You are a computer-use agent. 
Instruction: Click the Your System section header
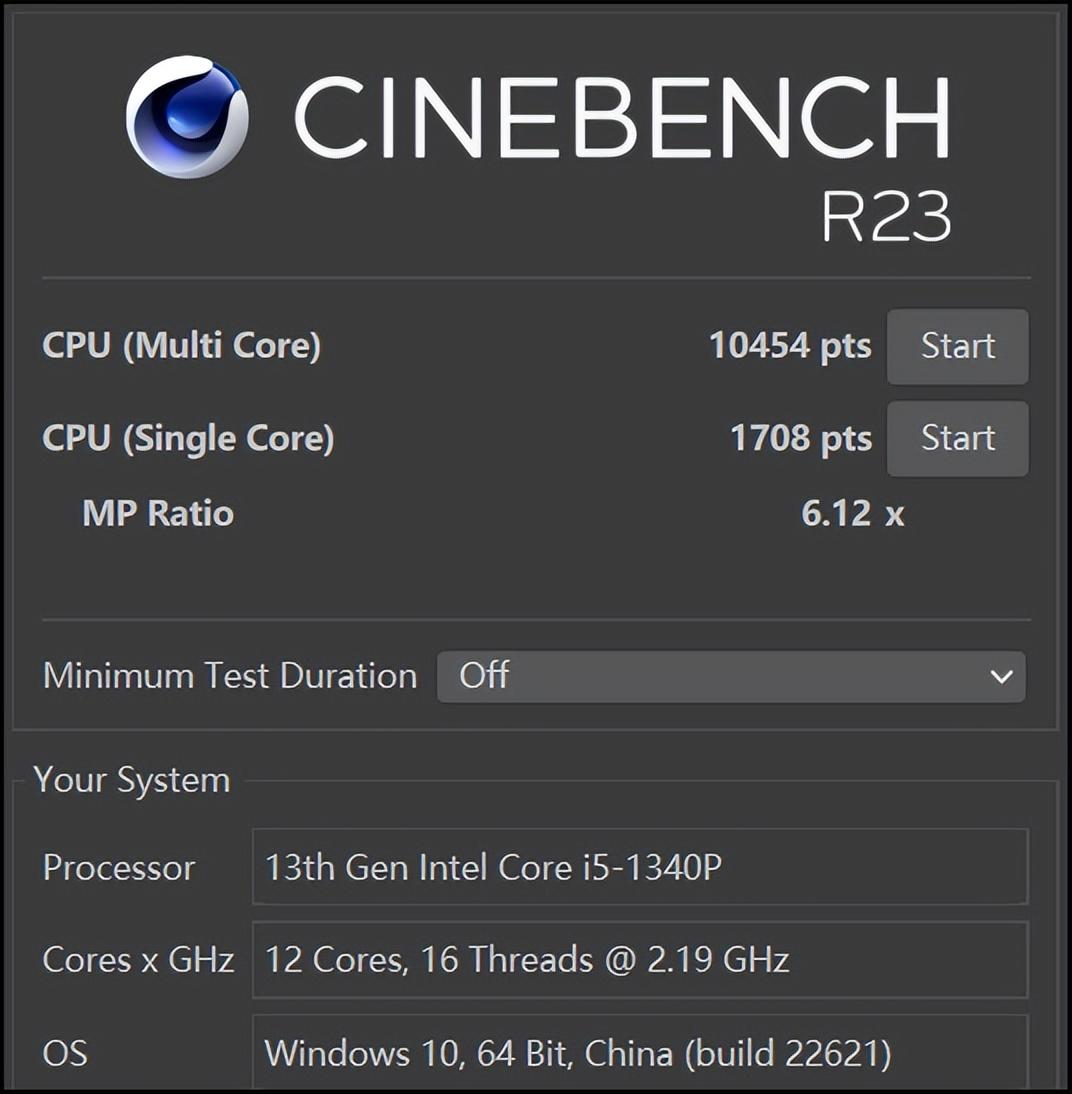pyautogui.click(x=132, y=780)
